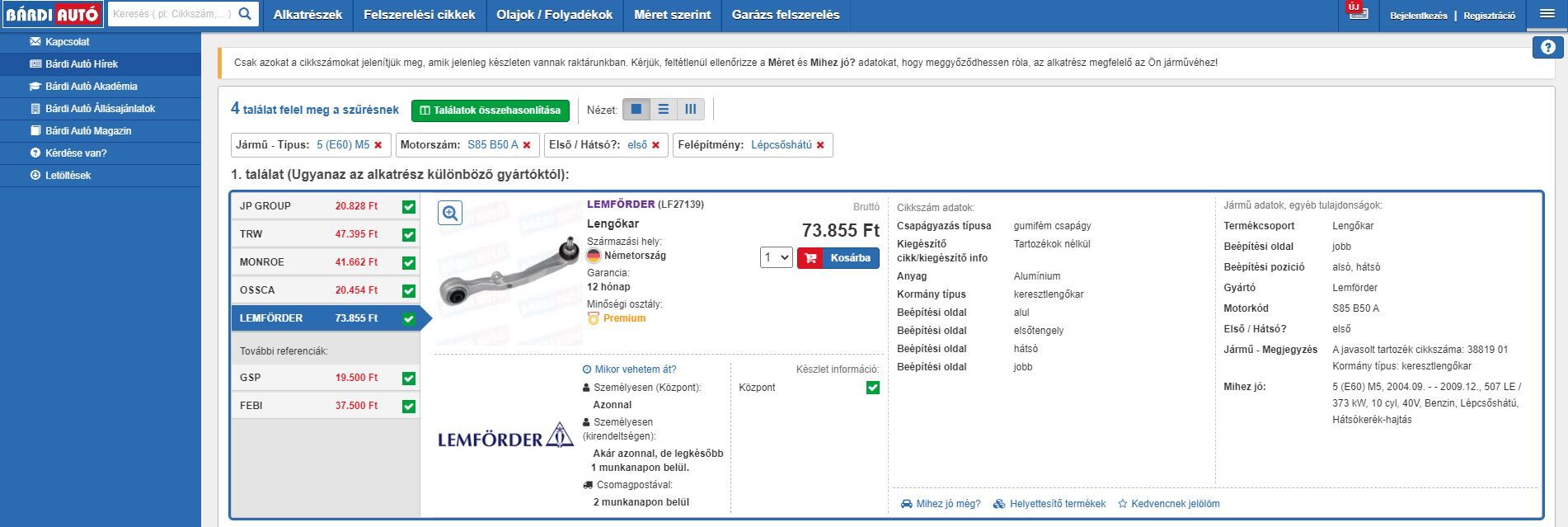Image resolution: width=1568 pixels, height=527 pixels.
Task: Click the Találatok összehasonlítása button
Action: coord(491,110)
